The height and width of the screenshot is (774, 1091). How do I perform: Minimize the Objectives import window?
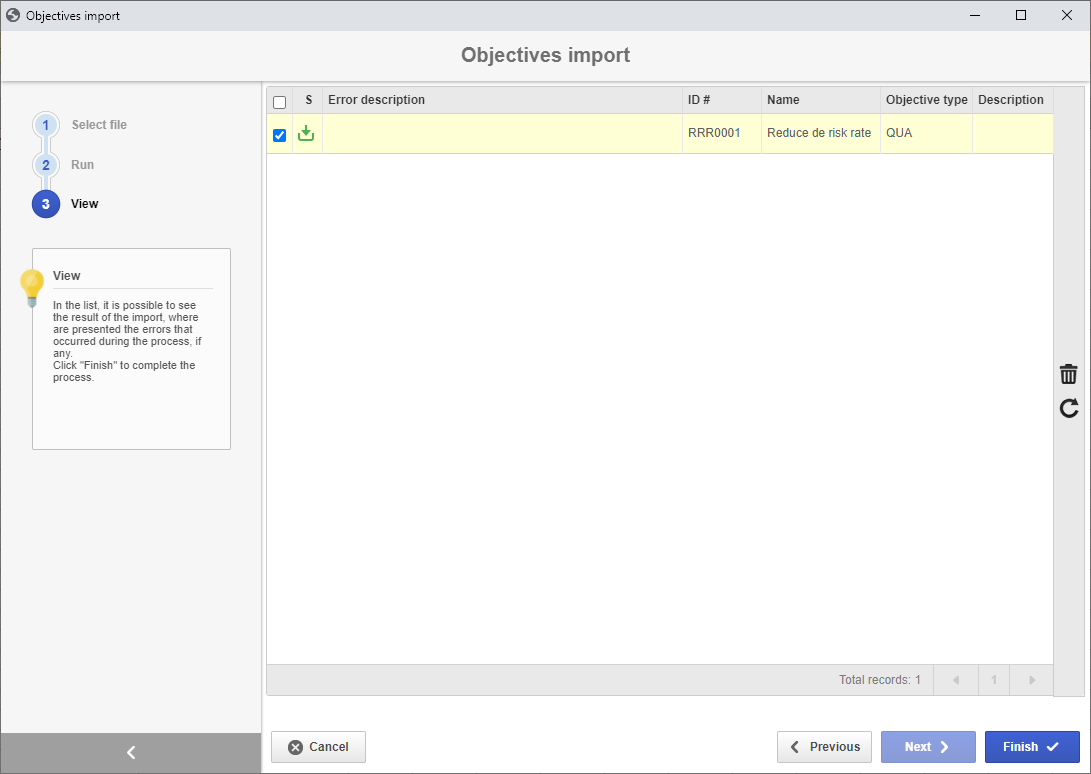click(975, 15)
